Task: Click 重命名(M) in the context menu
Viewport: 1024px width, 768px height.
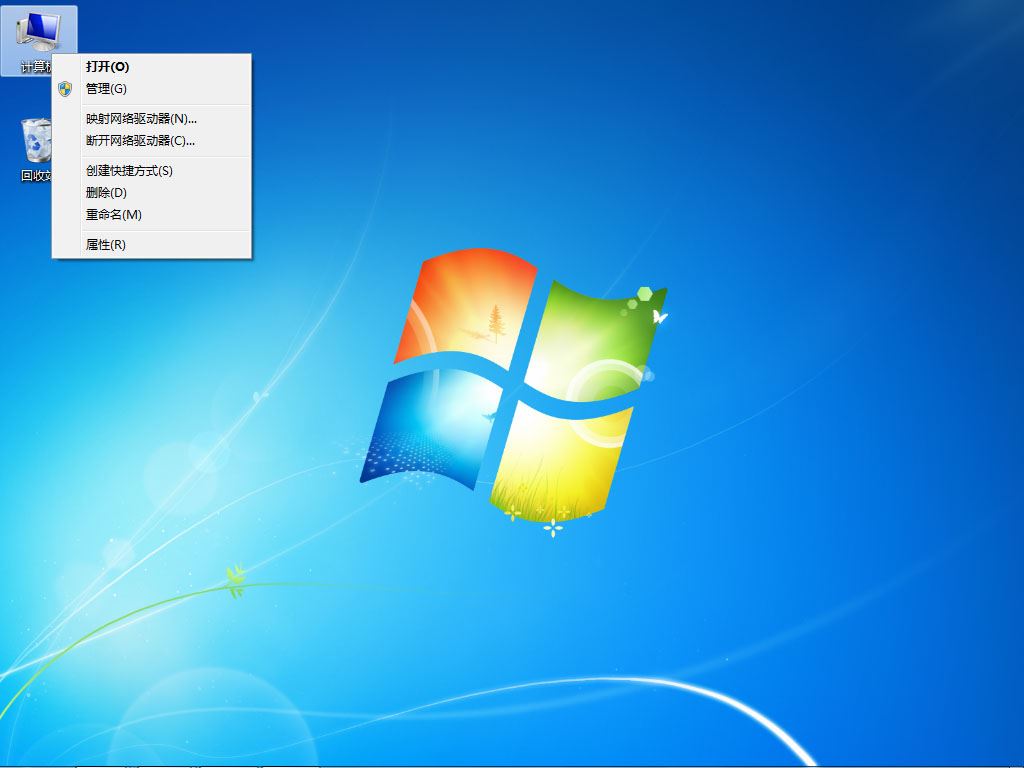Action: [x=152, y=214]
